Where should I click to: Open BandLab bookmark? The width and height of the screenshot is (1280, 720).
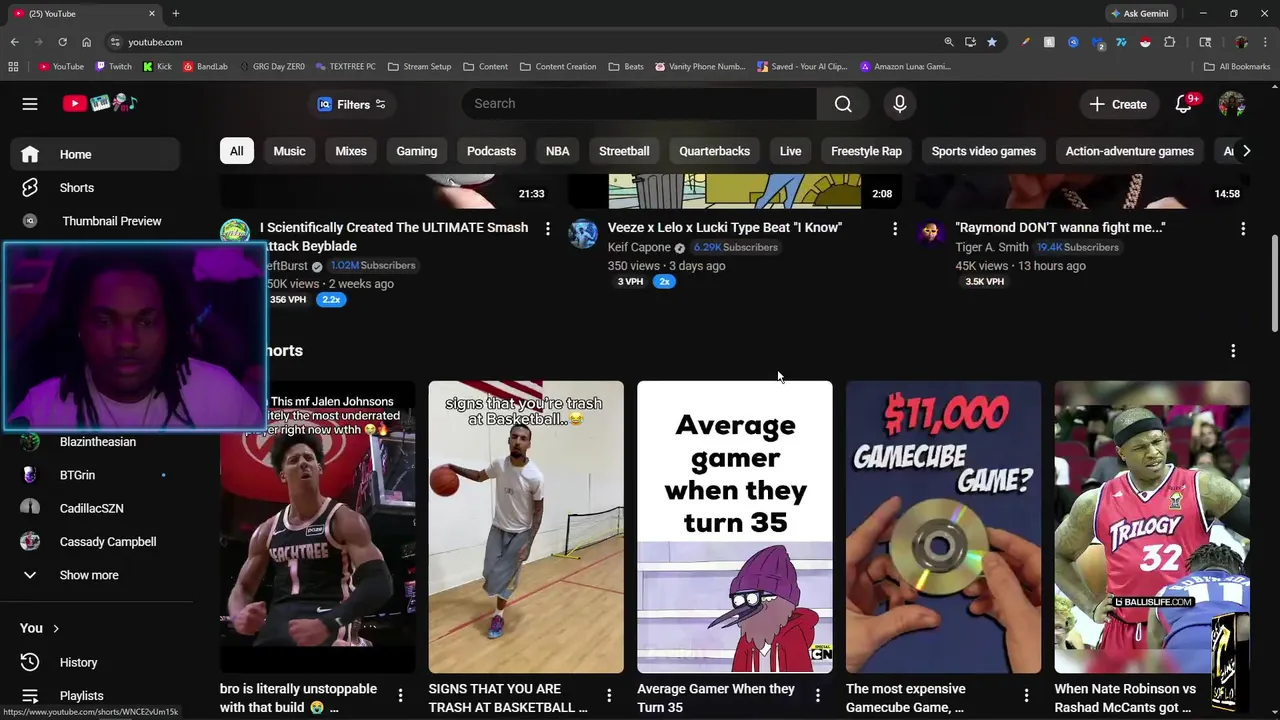pyautogui.click(x=205, y=67)
